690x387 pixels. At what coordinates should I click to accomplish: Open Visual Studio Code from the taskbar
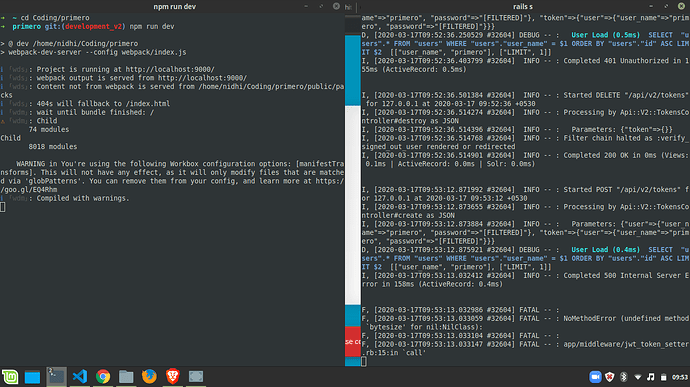(80, 376)
